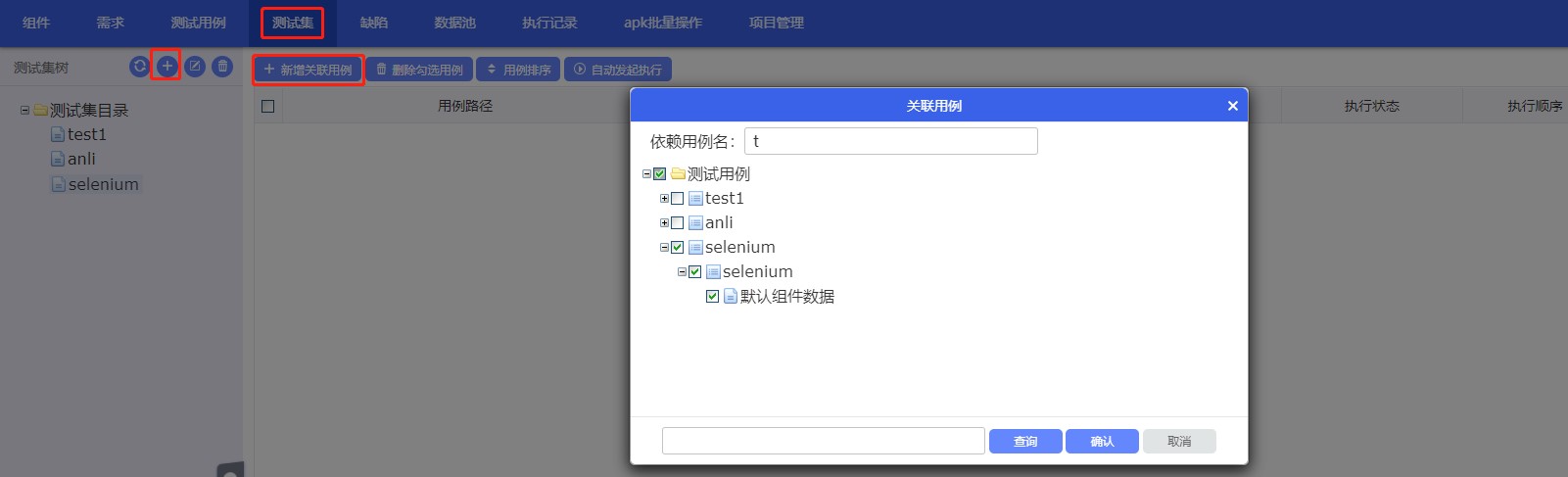Click the 执行顺序 column header

pyautogui.click(x=1535, y=106)
